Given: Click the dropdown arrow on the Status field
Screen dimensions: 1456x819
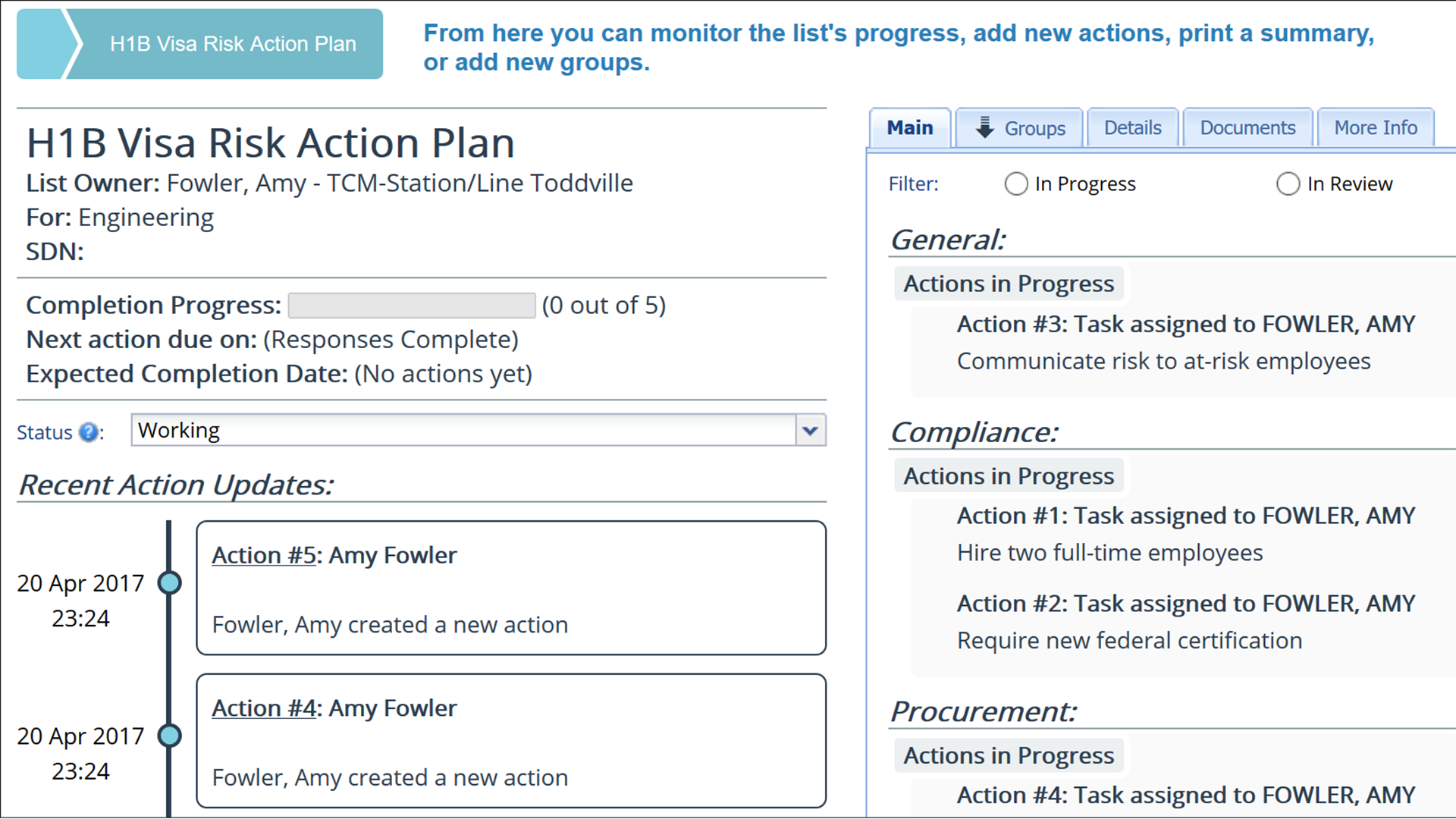Looking at the screenshot, I should coord(810,430).
